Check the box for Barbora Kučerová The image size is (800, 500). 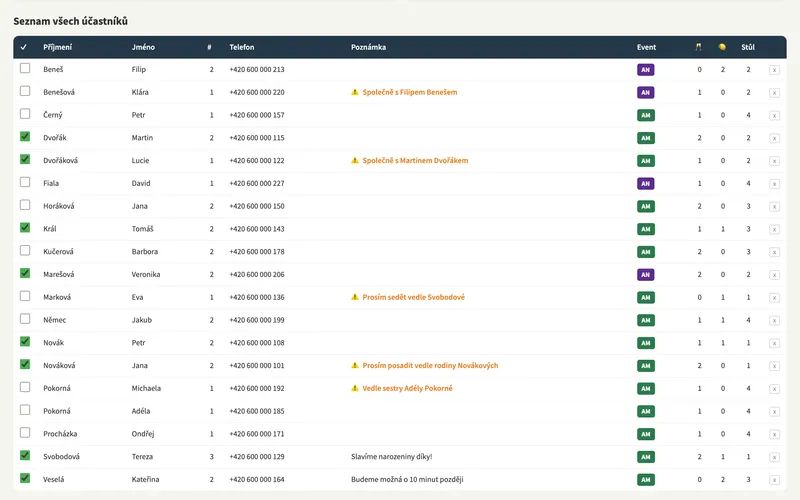[x=24, y=251]
